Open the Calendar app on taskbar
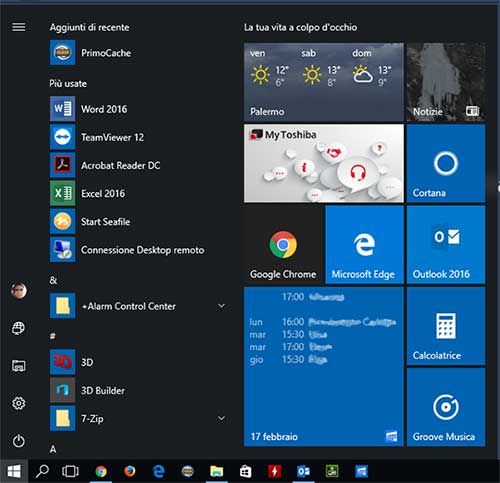The height and width of the screenshot is (483, 500). (x=361, y=471)
